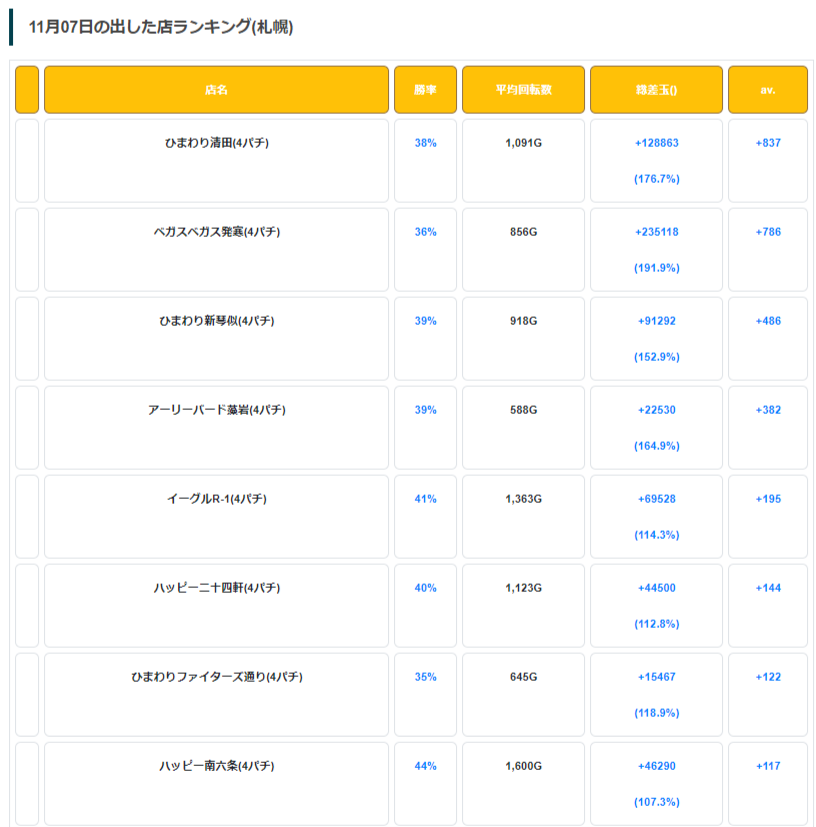Click the (118.9%) percentage

click(657, 713)
